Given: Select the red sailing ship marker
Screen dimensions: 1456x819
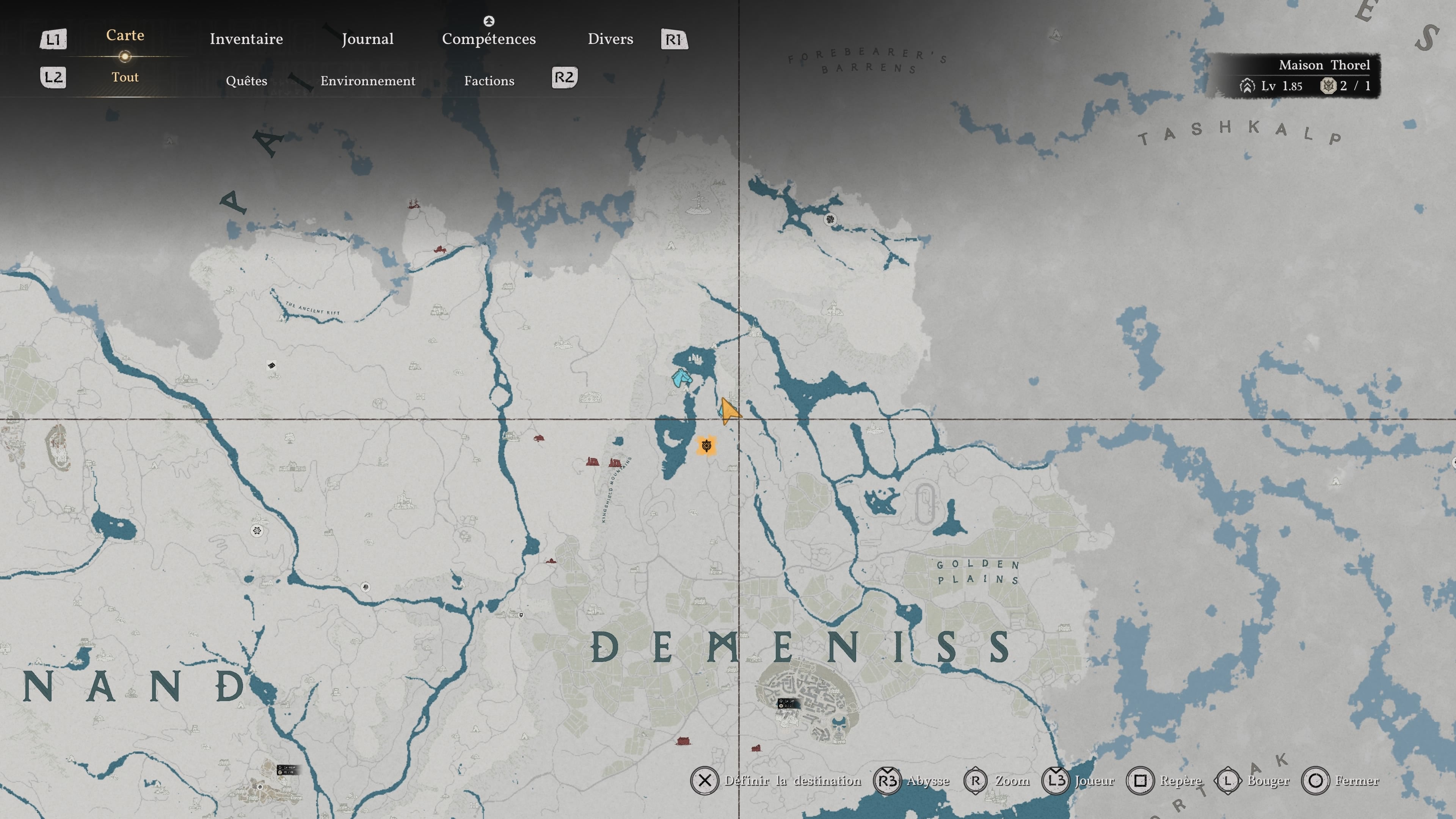Looking at the screenshot, I should (414, 204).
